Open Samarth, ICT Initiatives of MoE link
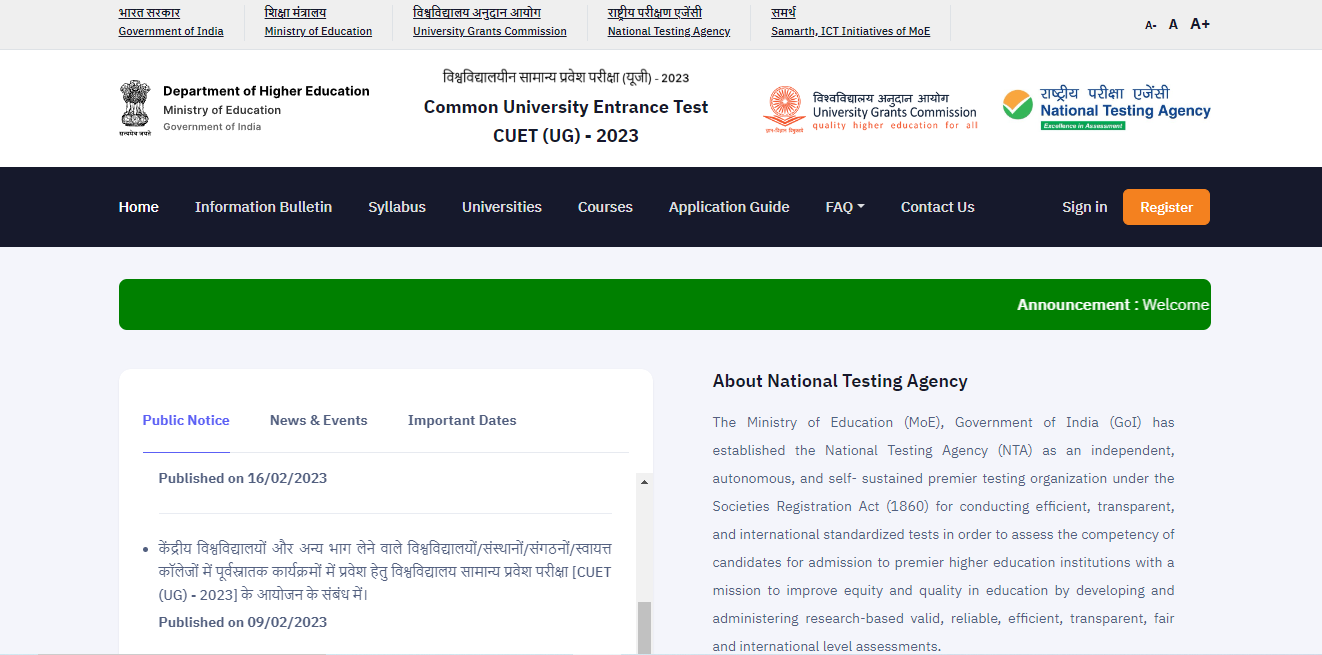1322x655 pixels. 850,31
